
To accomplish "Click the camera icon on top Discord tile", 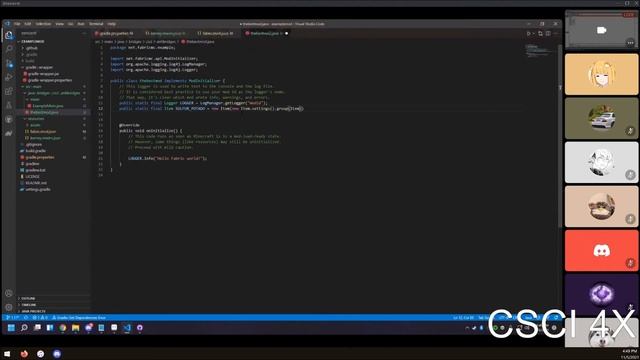I will (x=601, y=30).
